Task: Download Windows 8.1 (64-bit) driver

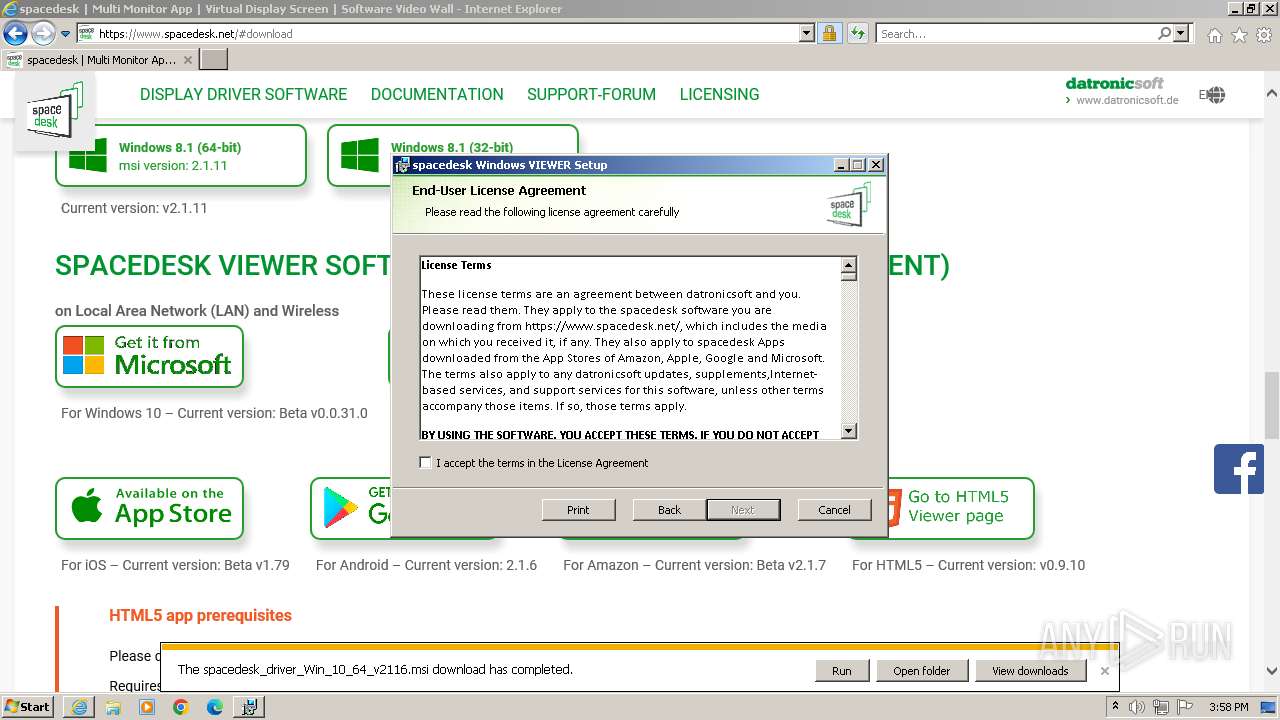Action: [181, 155]
